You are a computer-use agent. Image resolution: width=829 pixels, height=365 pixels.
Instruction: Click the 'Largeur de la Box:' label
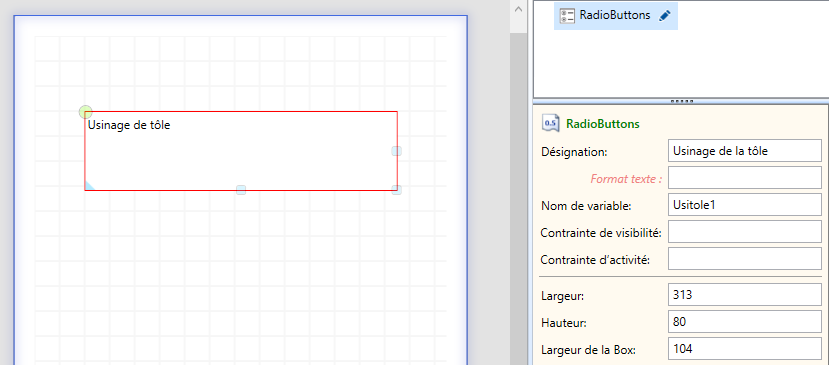(587, 349)
